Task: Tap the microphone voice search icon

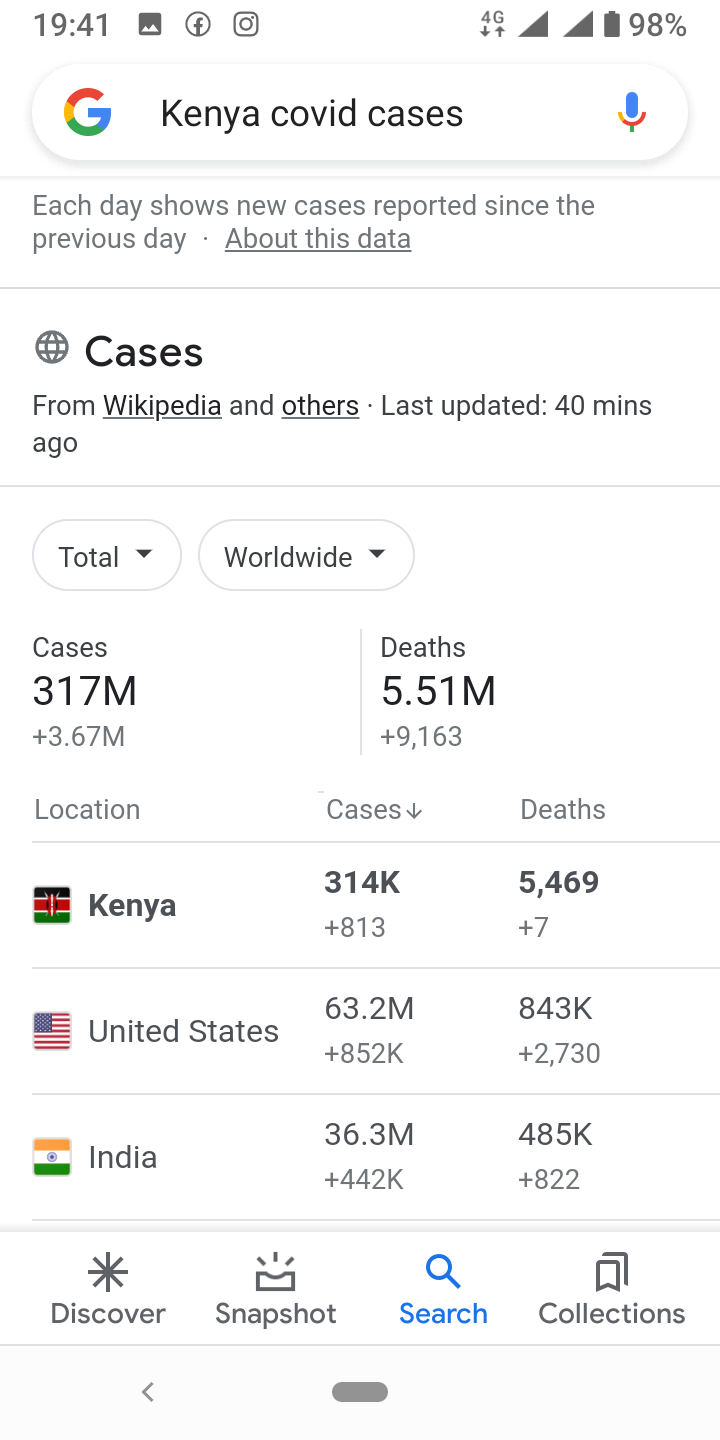Action: coord(631,113)
